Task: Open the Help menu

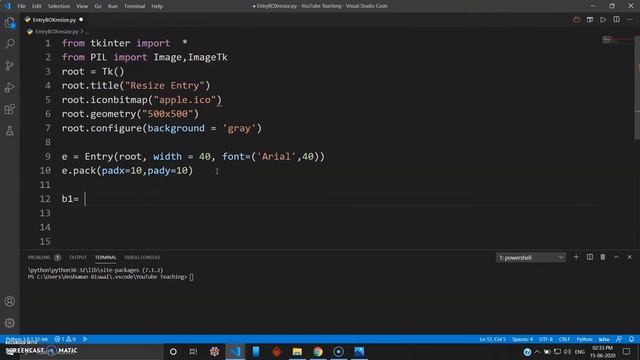Action: pyautogui.click(x=157, y=6)
